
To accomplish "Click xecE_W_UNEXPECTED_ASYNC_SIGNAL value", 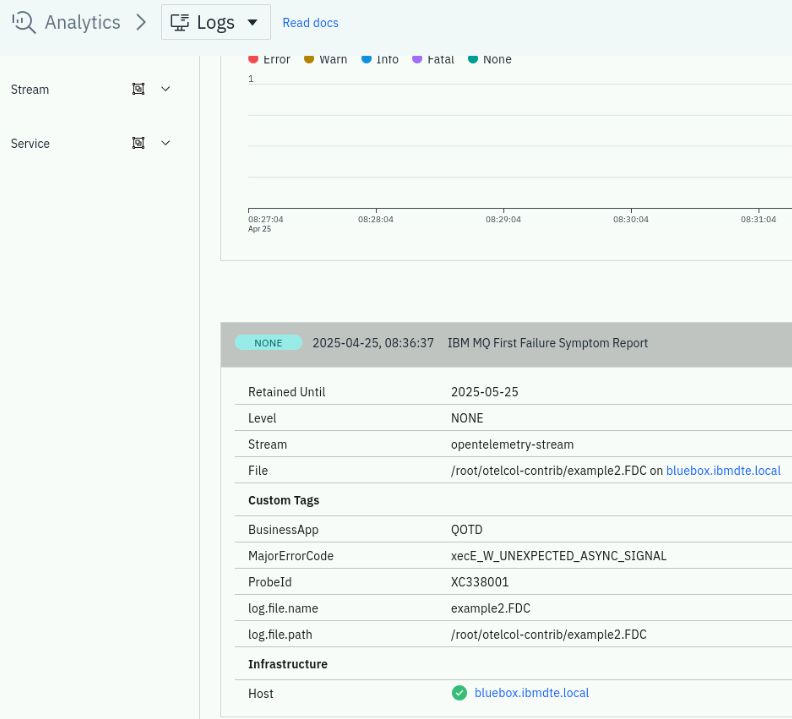I will 559,556.
